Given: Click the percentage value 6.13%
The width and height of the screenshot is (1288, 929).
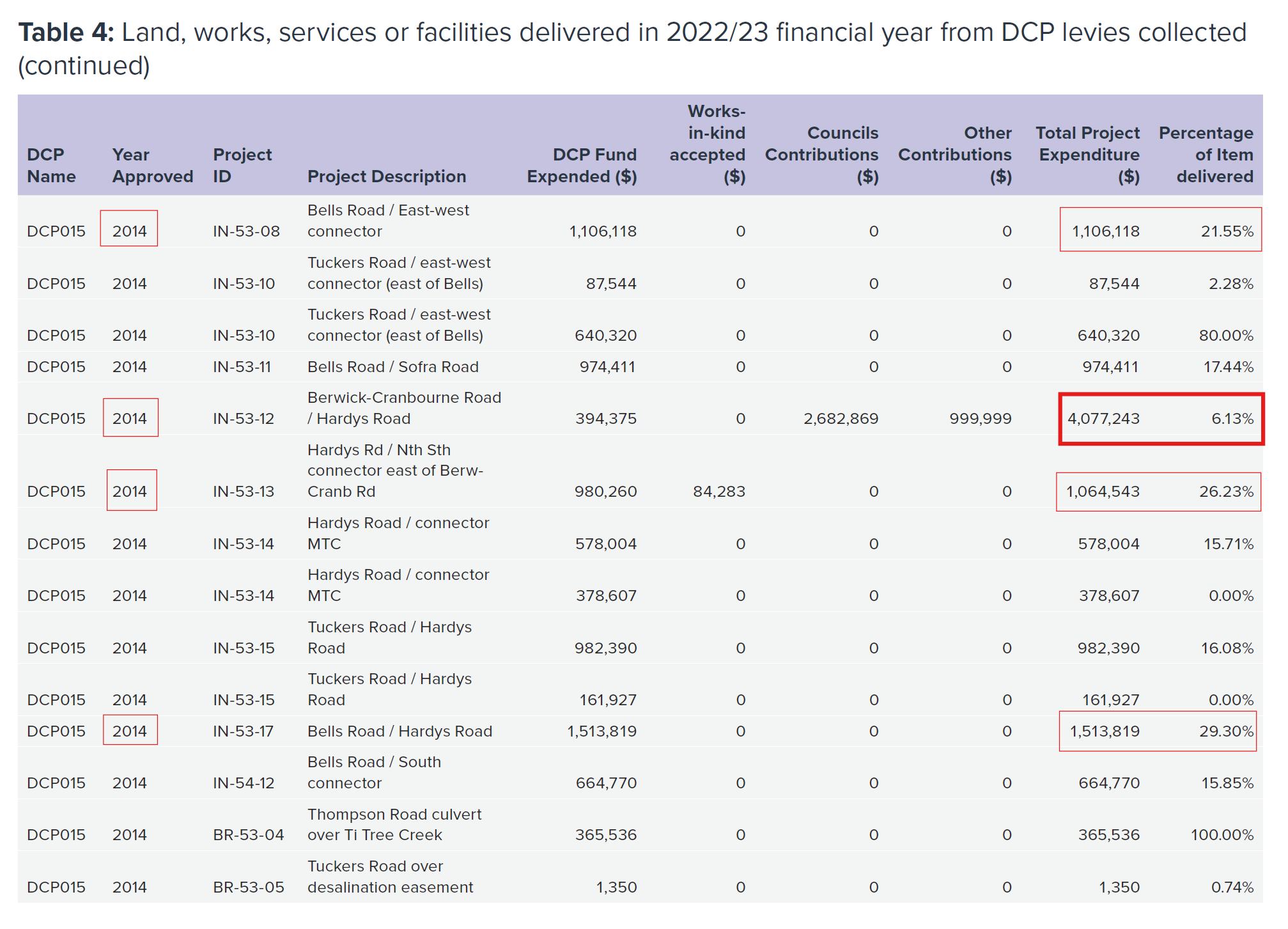Looking at the screenshot, I should point(1232,419).
